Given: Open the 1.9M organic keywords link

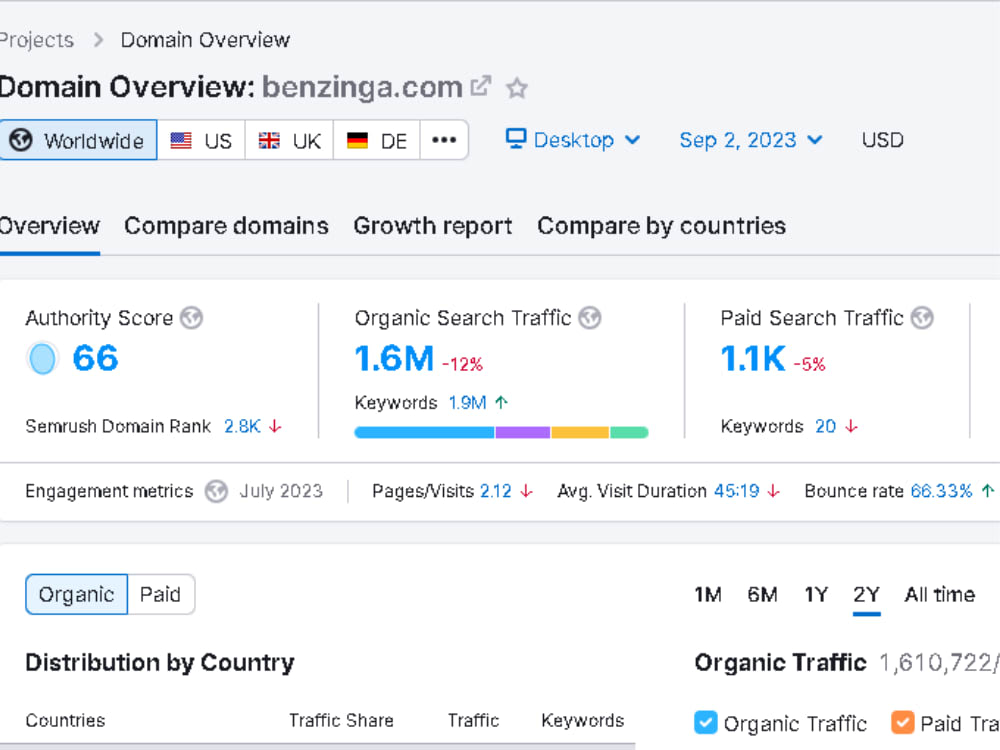Looking at the screenshot, I should (x=467, y=402).
